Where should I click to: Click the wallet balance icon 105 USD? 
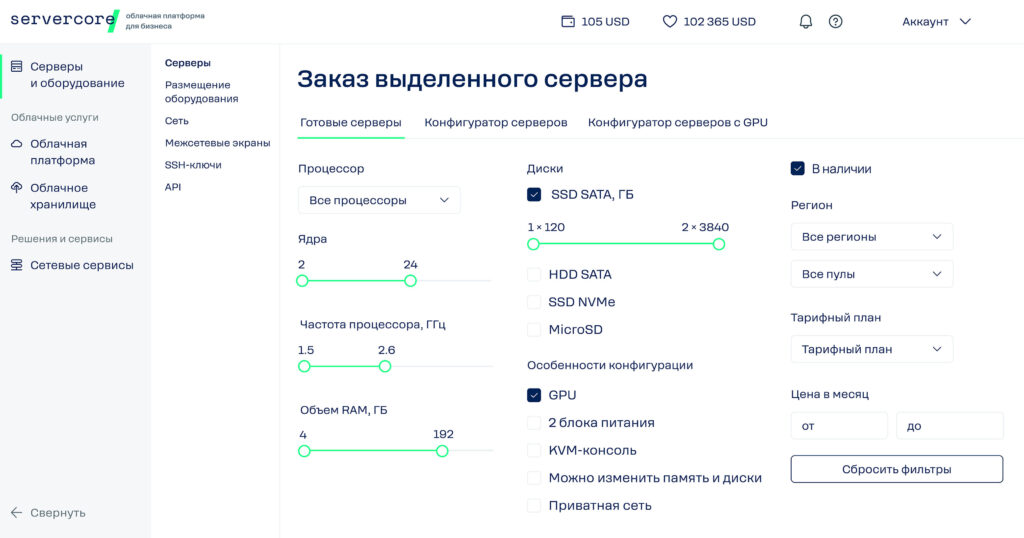click(x=568, y=21)
